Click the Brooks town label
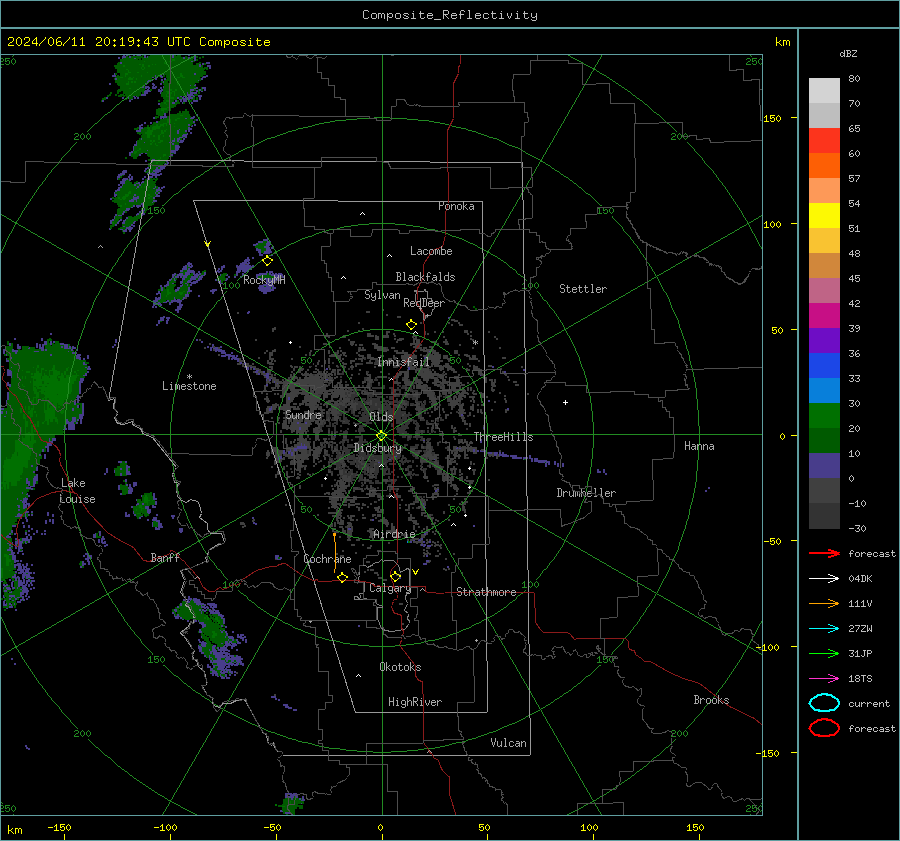900x841 pixels. (711, 700)
